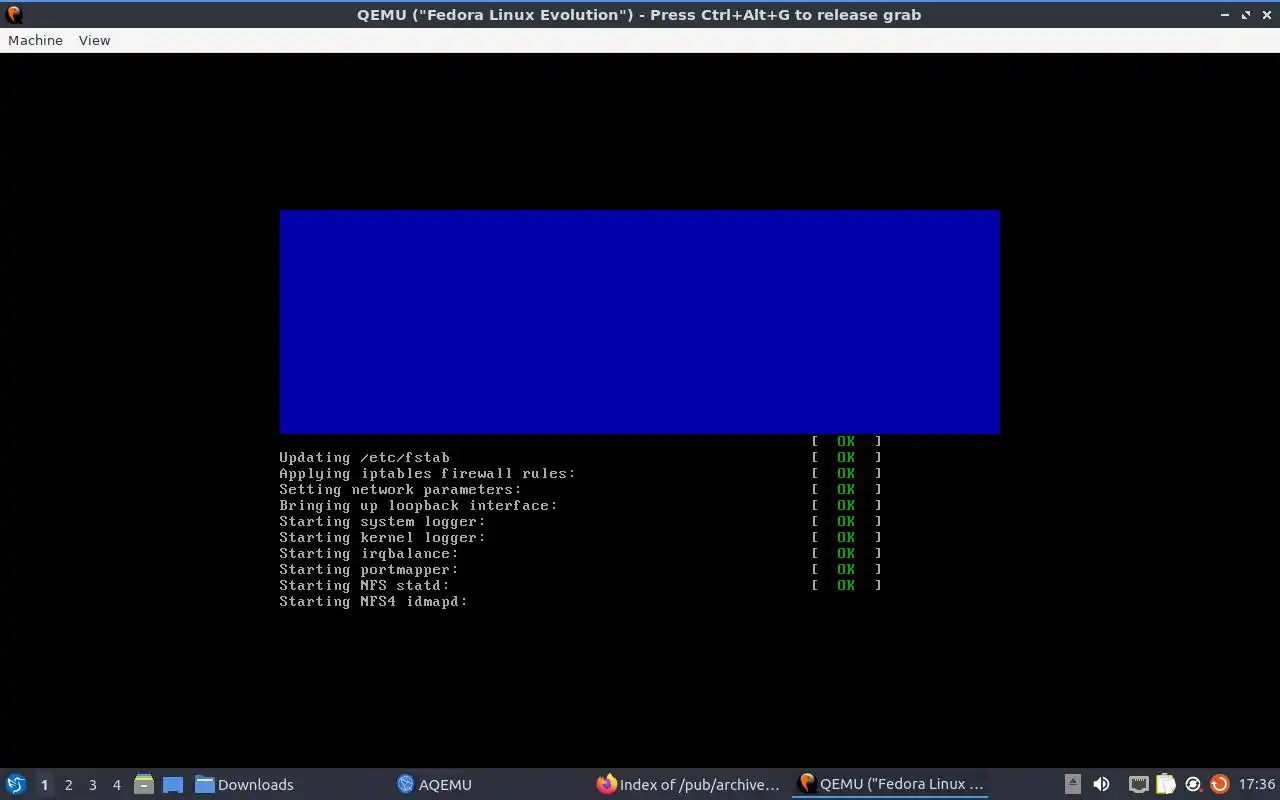Click the orange update notifier tray icon

point(1219,784)
